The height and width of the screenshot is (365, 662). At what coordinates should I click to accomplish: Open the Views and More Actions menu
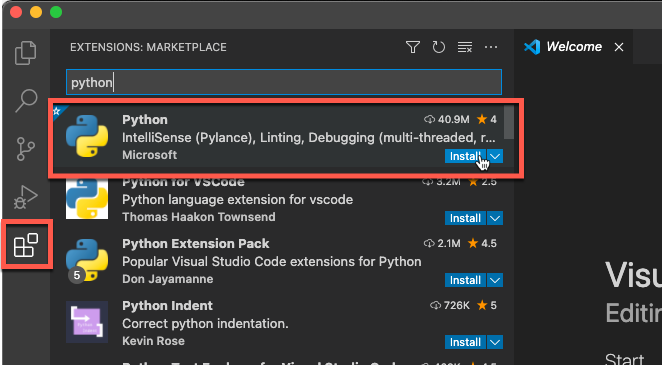coord(491,47)
